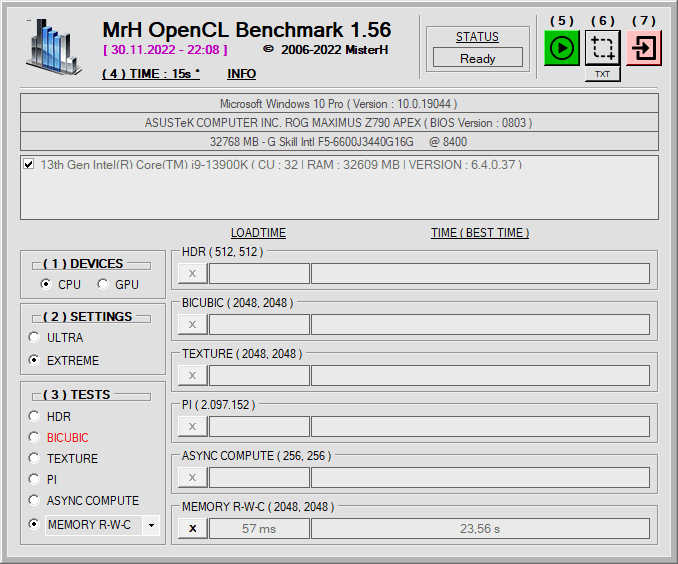Image resolution: width=678 pixels, height=564 pixels.
Task: Start the benchmark with green play button
Action: point(561,48)
